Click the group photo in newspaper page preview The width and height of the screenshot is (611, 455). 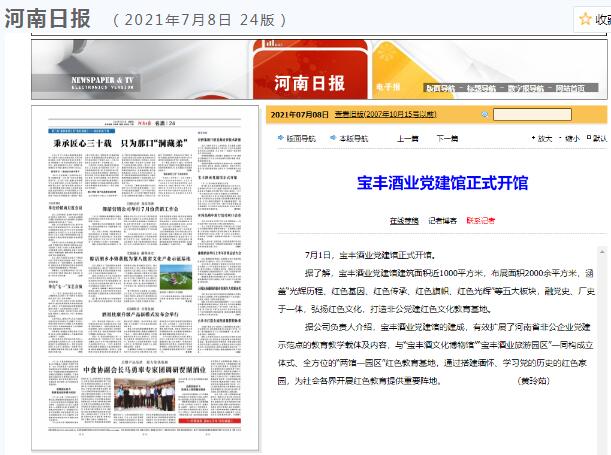(145, 395)
